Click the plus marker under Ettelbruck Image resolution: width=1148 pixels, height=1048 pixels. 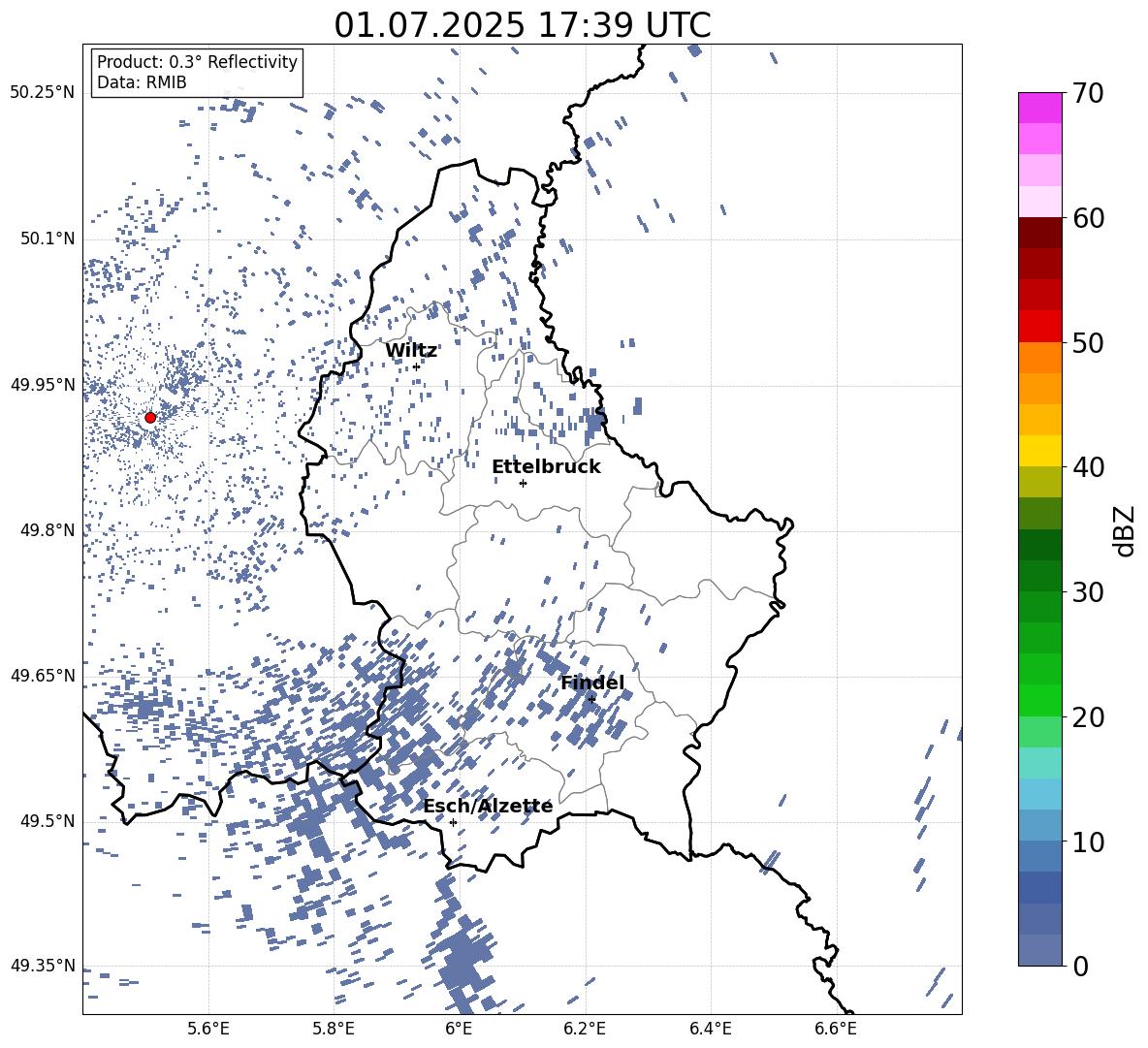(523, 483)
